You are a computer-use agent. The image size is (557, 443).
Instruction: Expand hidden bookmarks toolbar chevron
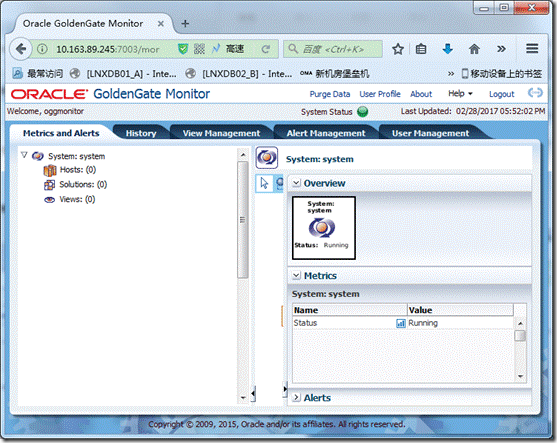click(x=450, y=74)
